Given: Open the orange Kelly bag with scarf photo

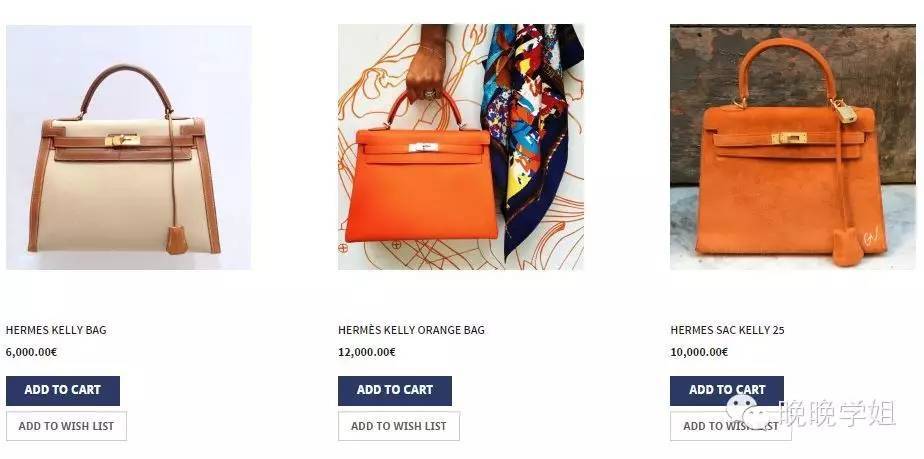Looking at the screenshot, I should (x=461, y=147).
